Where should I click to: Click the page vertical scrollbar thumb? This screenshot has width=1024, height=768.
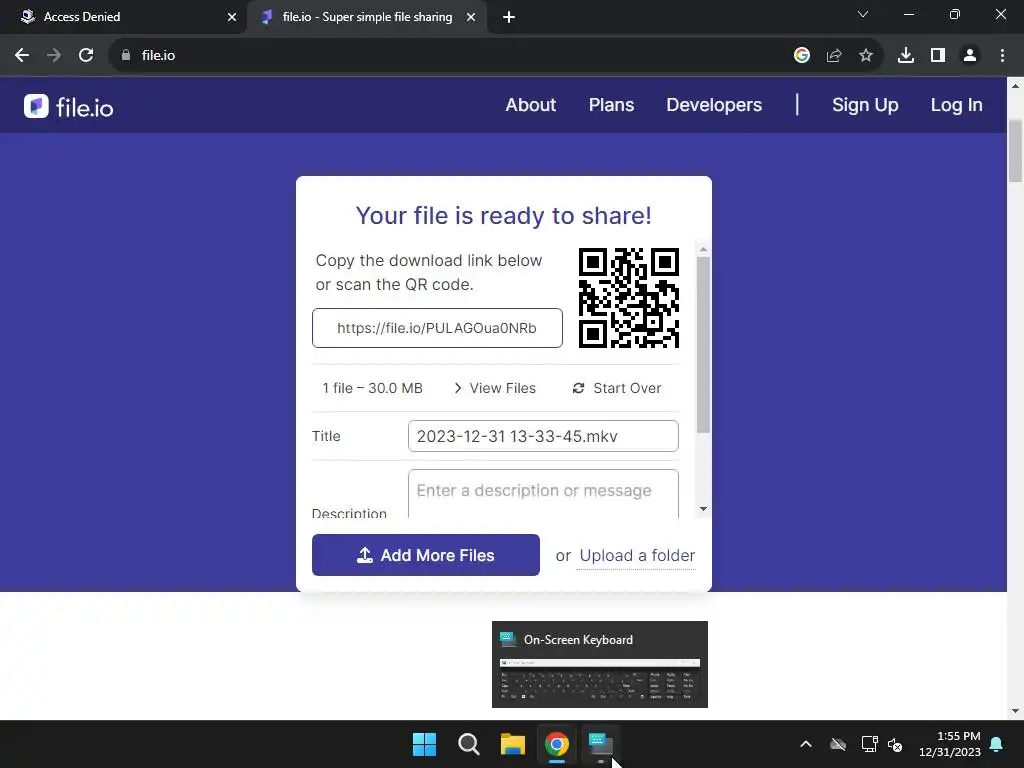coord(1015,150)
